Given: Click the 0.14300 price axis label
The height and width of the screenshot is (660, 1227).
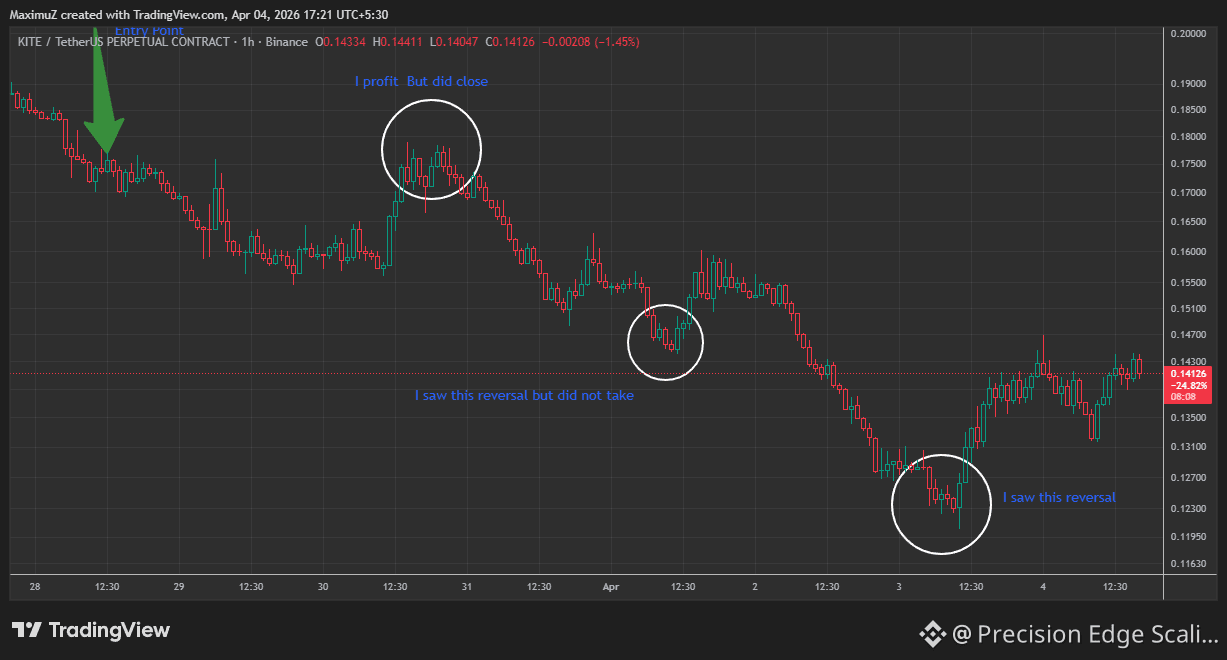Looking at the screenshot, I should click(x=1187, y=361).
